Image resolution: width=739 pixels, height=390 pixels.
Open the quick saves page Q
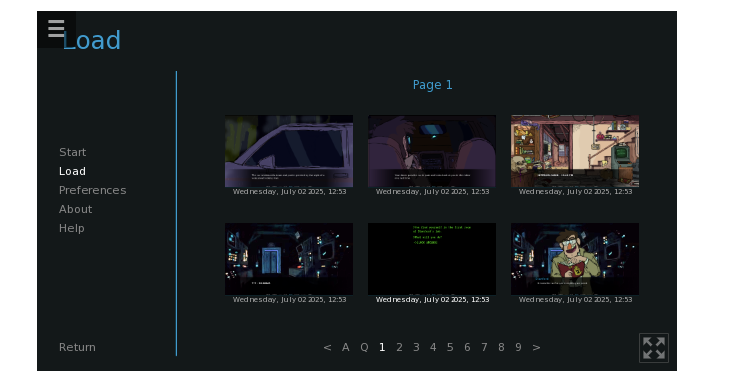click(x=364, y=348)
